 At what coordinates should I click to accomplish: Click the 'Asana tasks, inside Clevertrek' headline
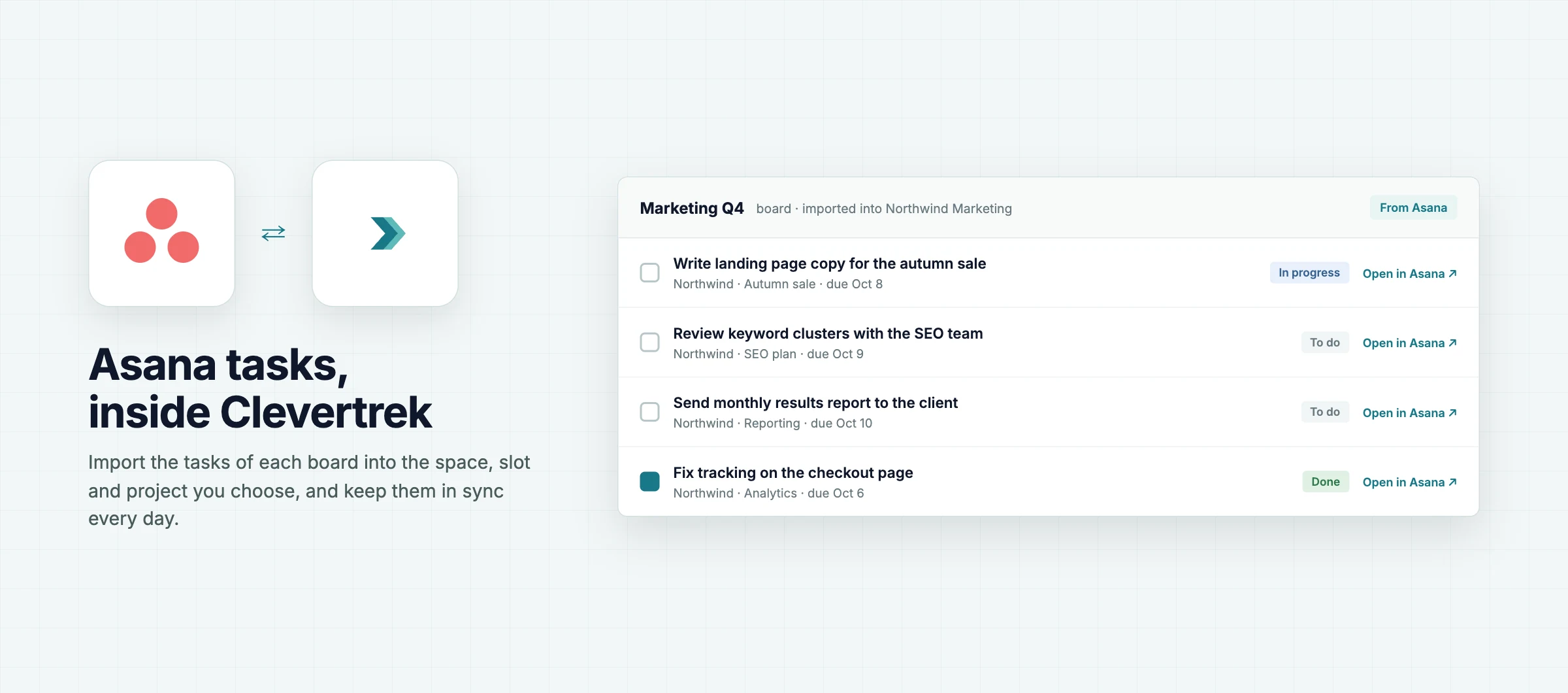(x=261, y=388)
